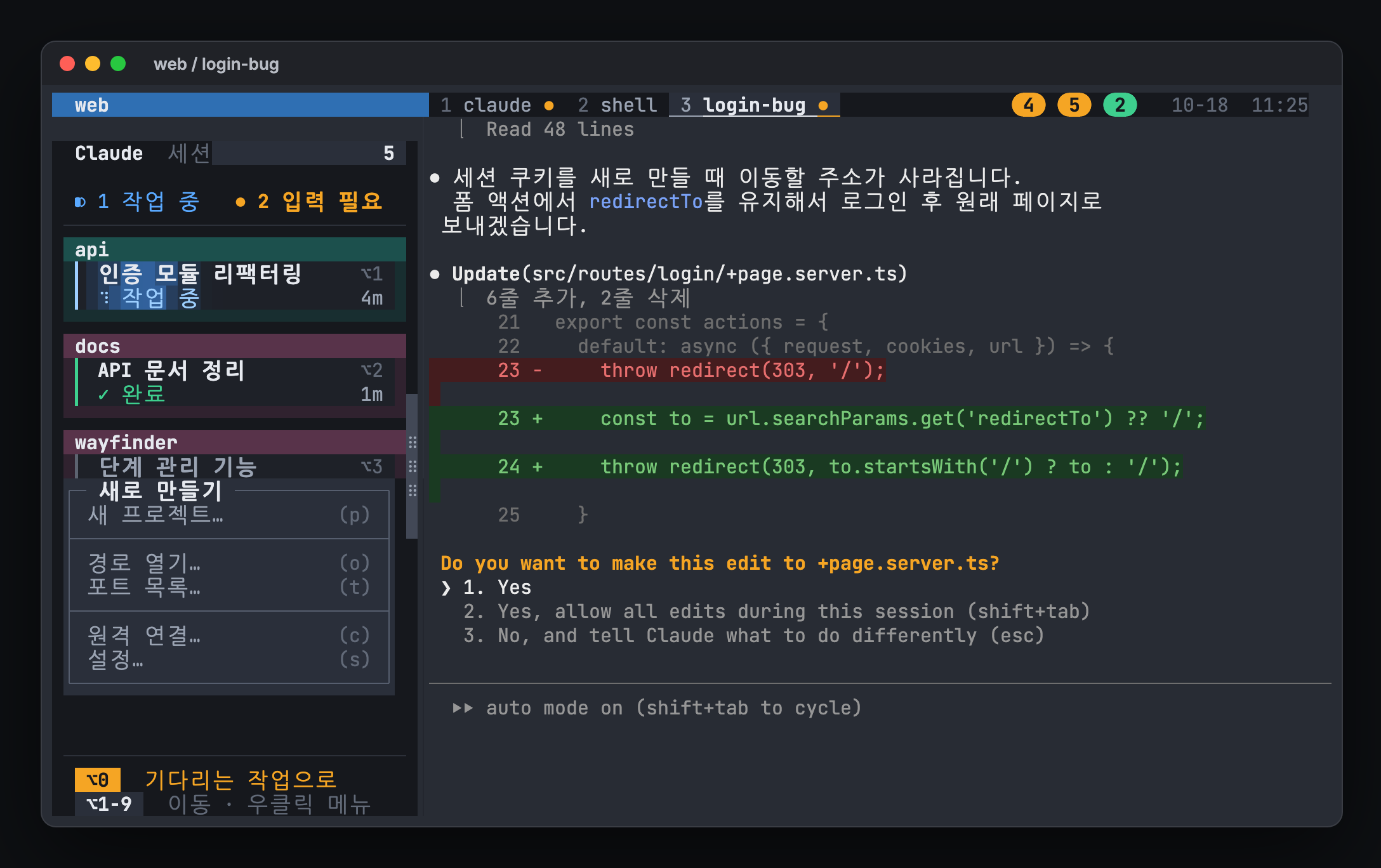Choose '경로 열기…' from the menu
This screenshot has width=1381, height=868.
pos(228,563)
